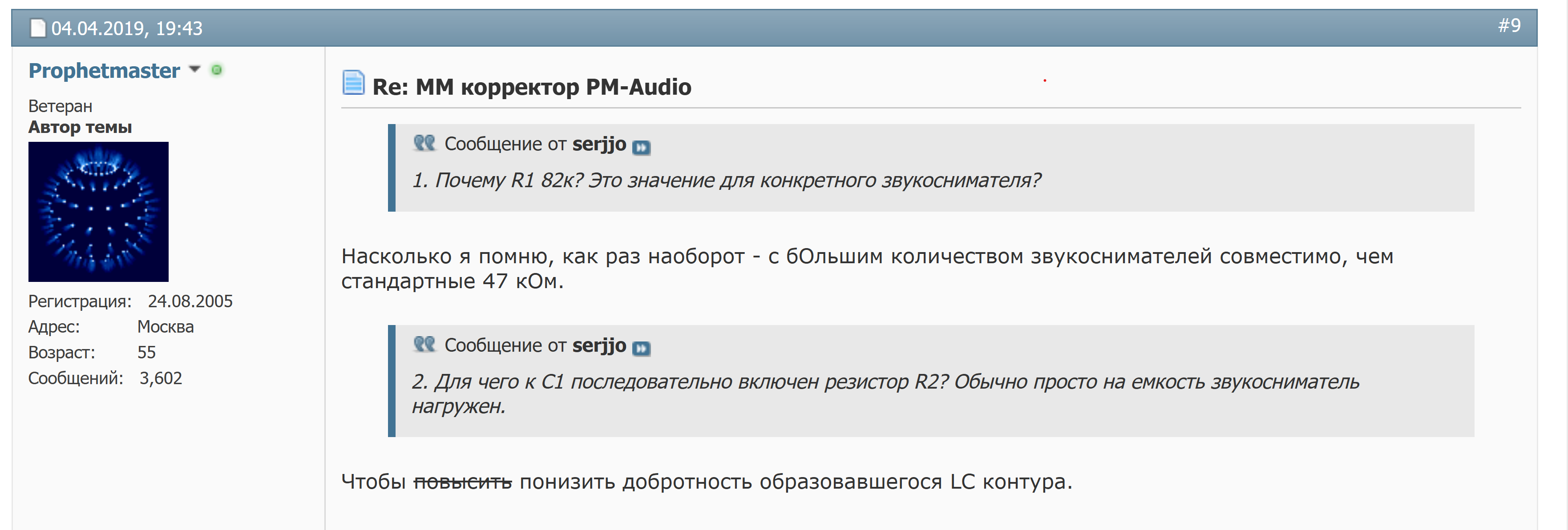Click the document icon beside the post title
The height and width of the screenshot is (530, 1568).
click(x=353, y=83)
